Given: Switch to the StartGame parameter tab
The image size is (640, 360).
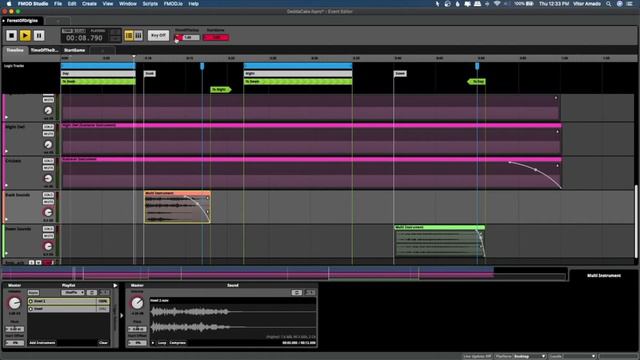Looking at the screenshot, I should click(x=74, y=50).
